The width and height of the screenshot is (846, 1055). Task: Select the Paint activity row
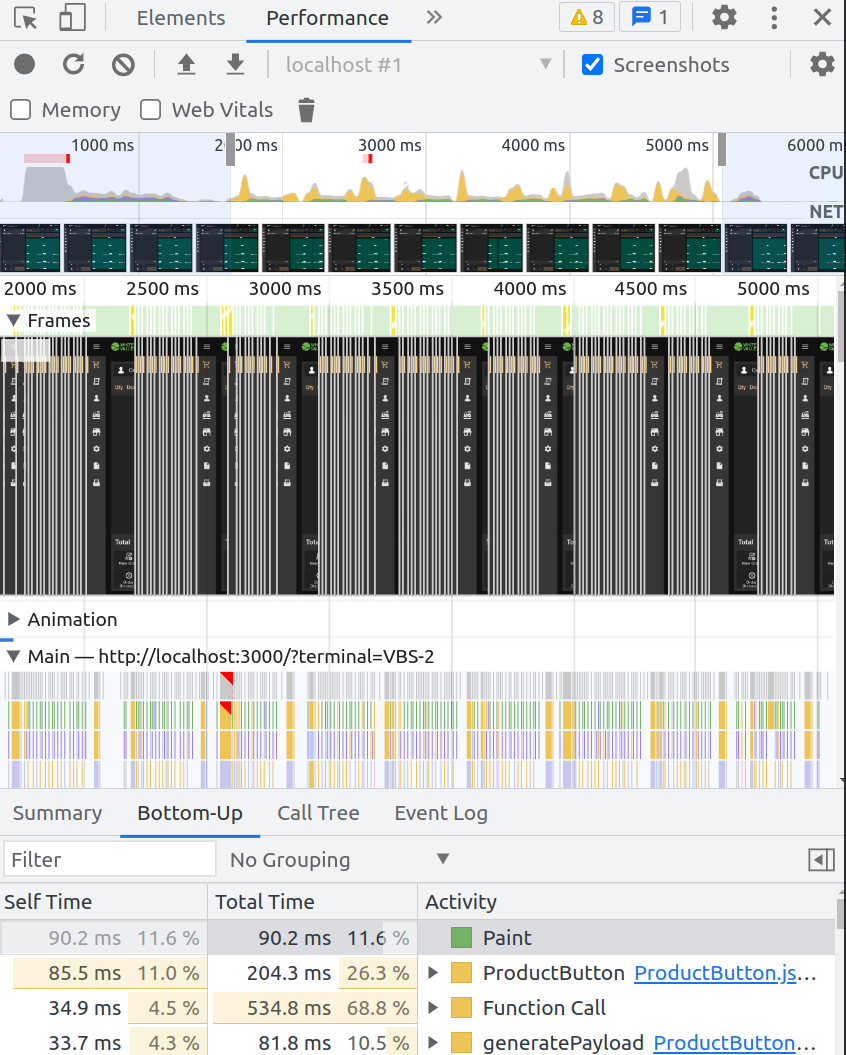[417, 937]
